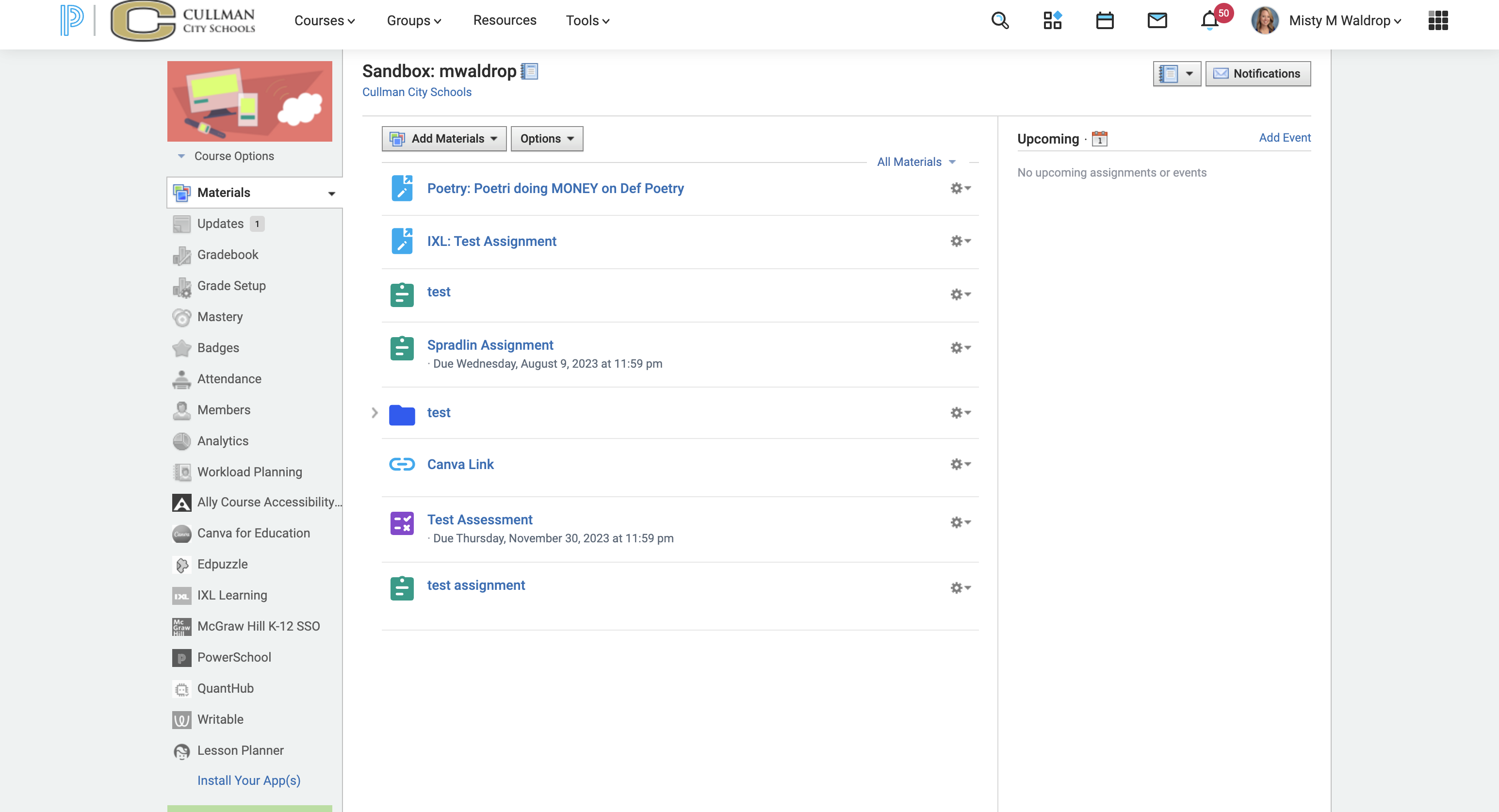
Task: Open the calendar icon in header
Action: [x=1105, y=20]
